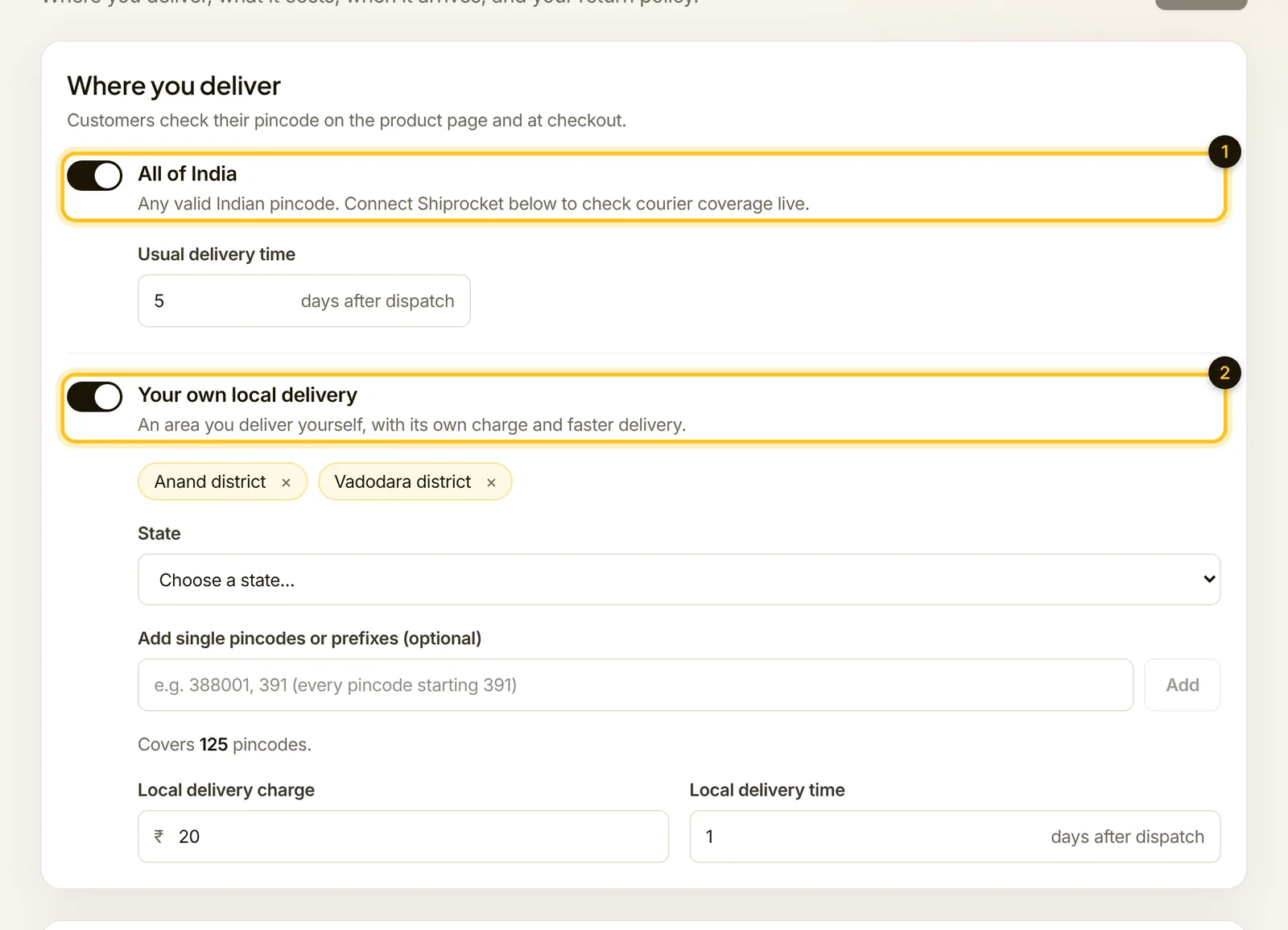Click the Connect Shiprocket description under All of India

click(x=473, y=204)
